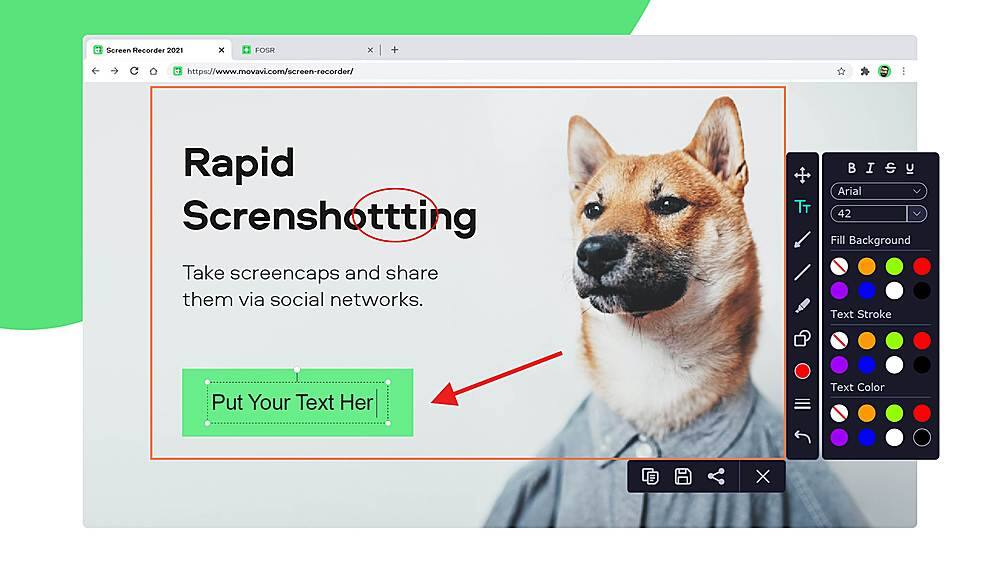Viewport: 1000px width, 563px height.
Task: Toggle italic text formatting
Action: tap(870, 168)
